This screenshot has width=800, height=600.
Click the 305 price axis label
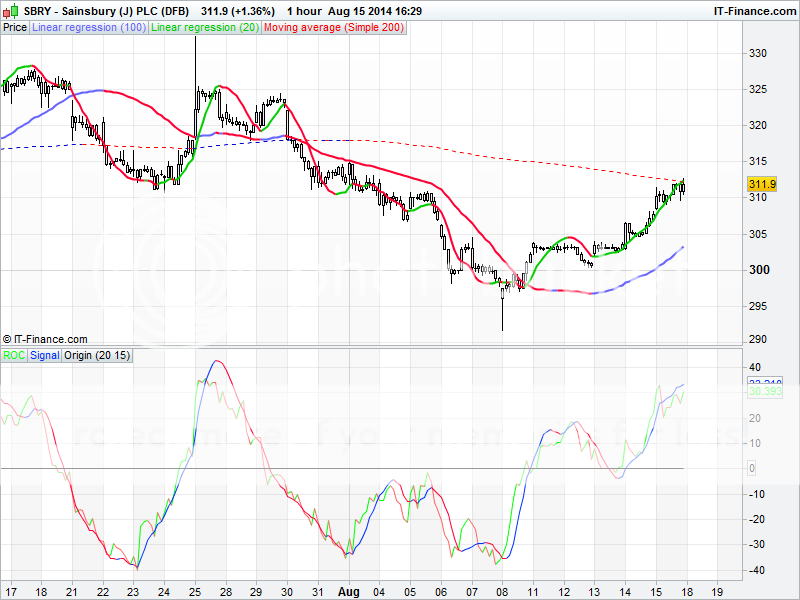(758, 234)
